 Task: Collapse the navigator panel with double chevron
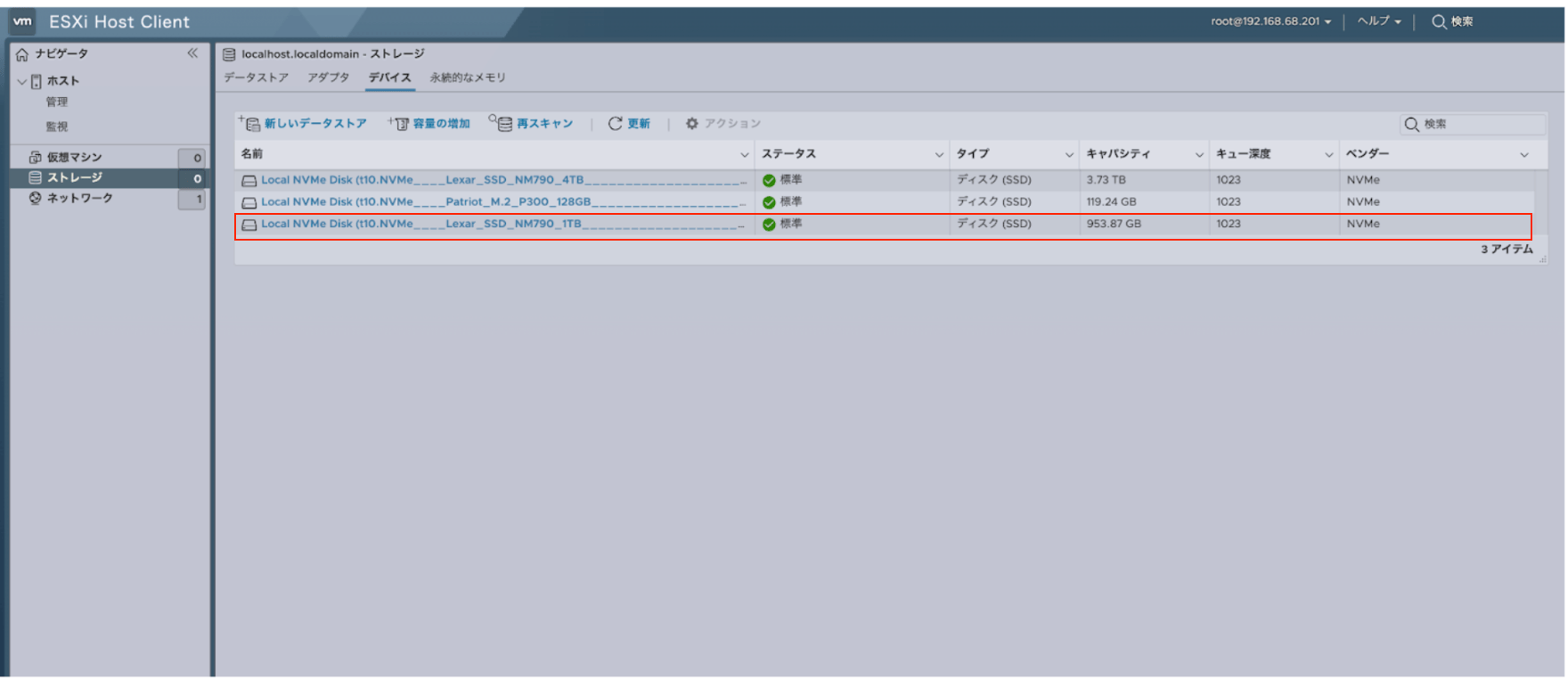[x=192, y=53]
